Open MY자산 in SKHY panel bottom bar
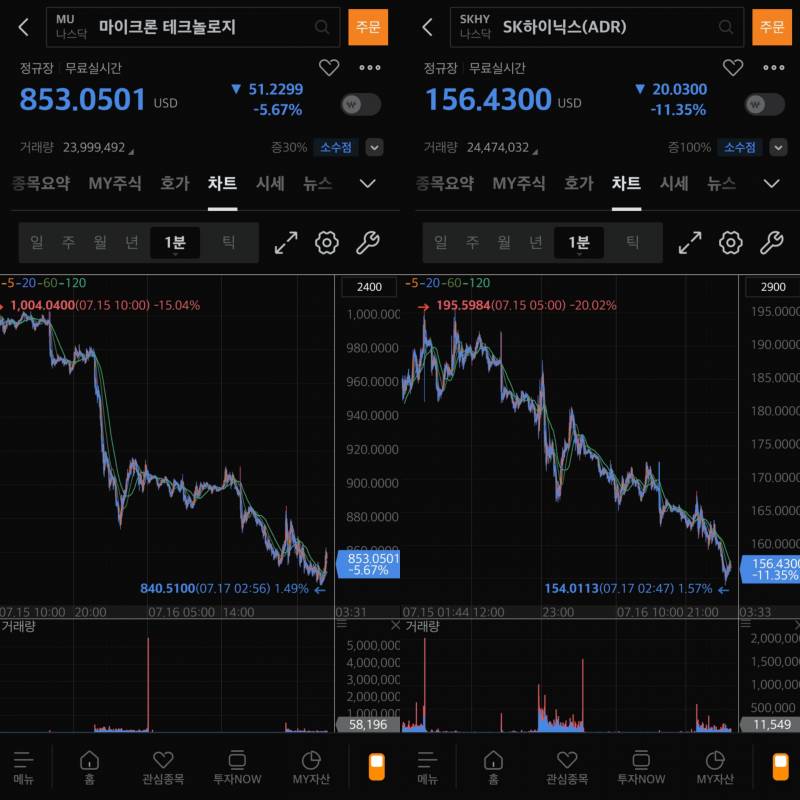 715,767
